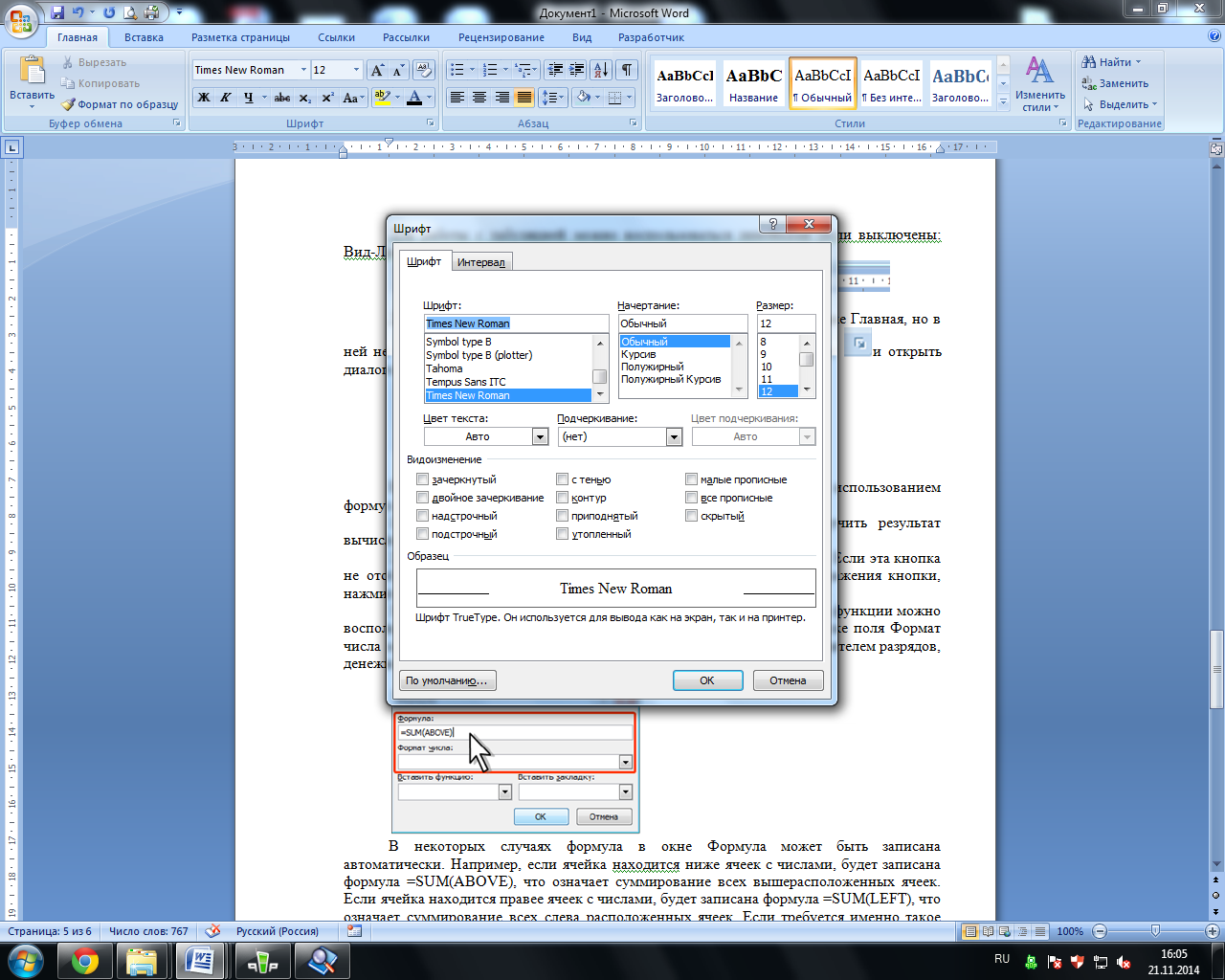Apply subscript from the ribbon
Viewport: 1225px width, 980px height.
click(304, 98)
